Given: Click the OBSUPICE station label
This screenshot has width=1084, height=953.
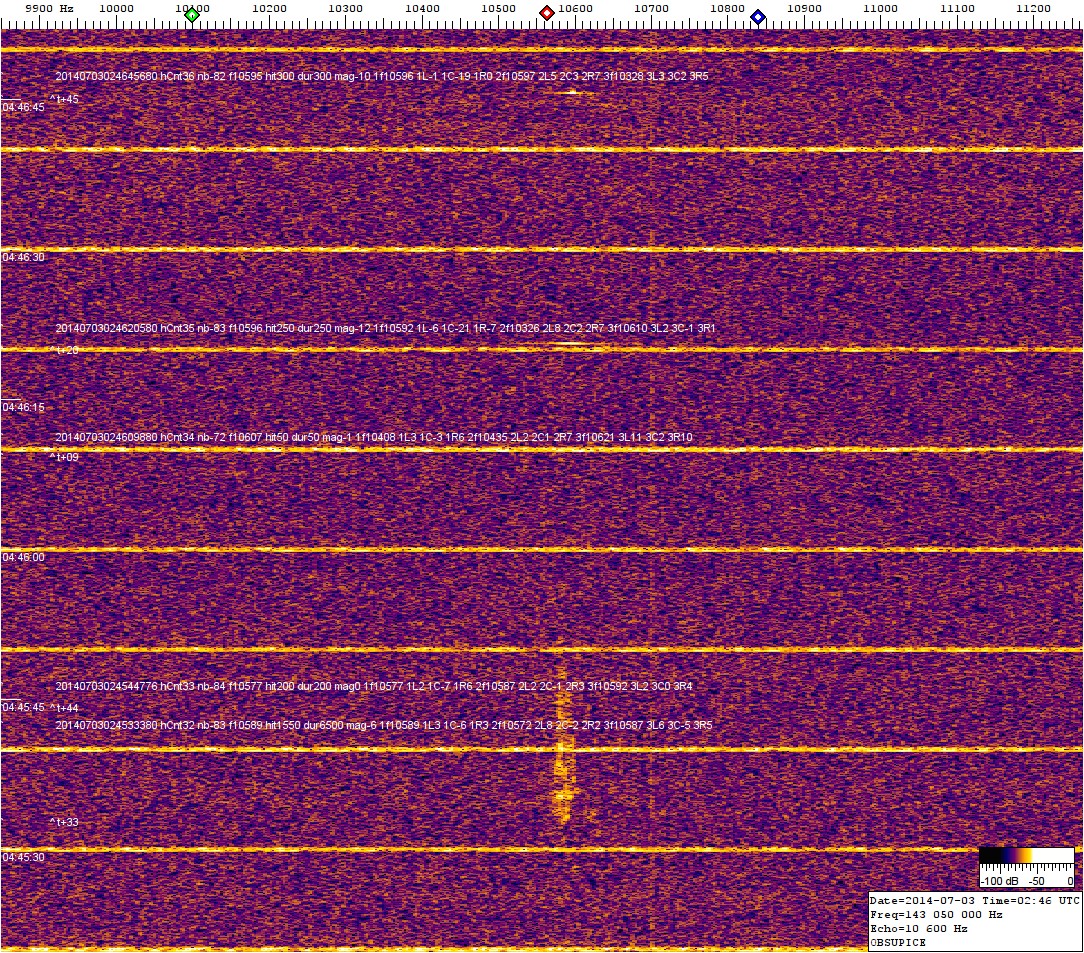Looking at the screenshot, I should (x=899, y=942).
